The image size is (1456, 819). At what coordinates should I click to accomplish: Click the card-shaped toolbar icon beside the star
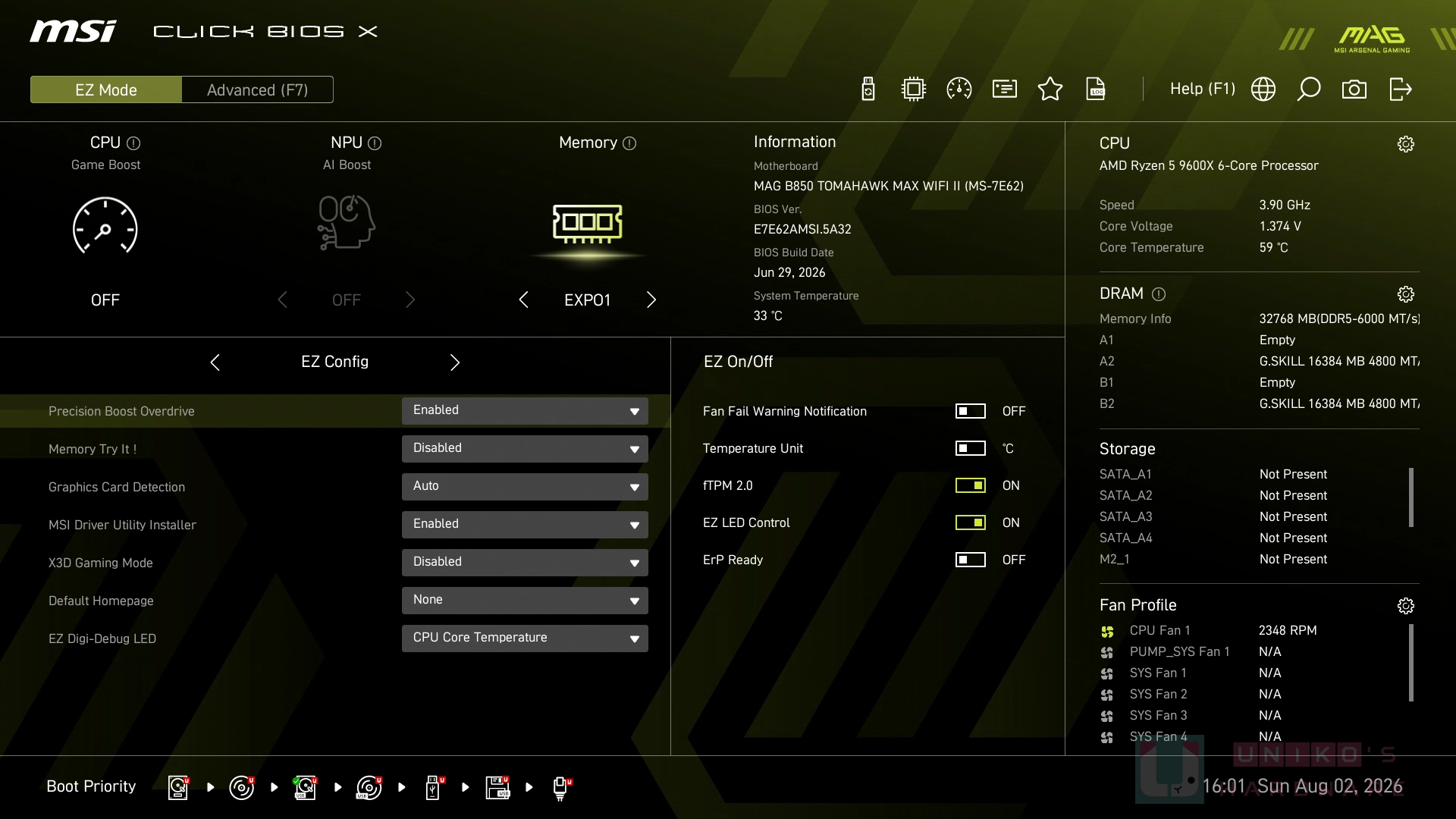[x=1005, y=89]
